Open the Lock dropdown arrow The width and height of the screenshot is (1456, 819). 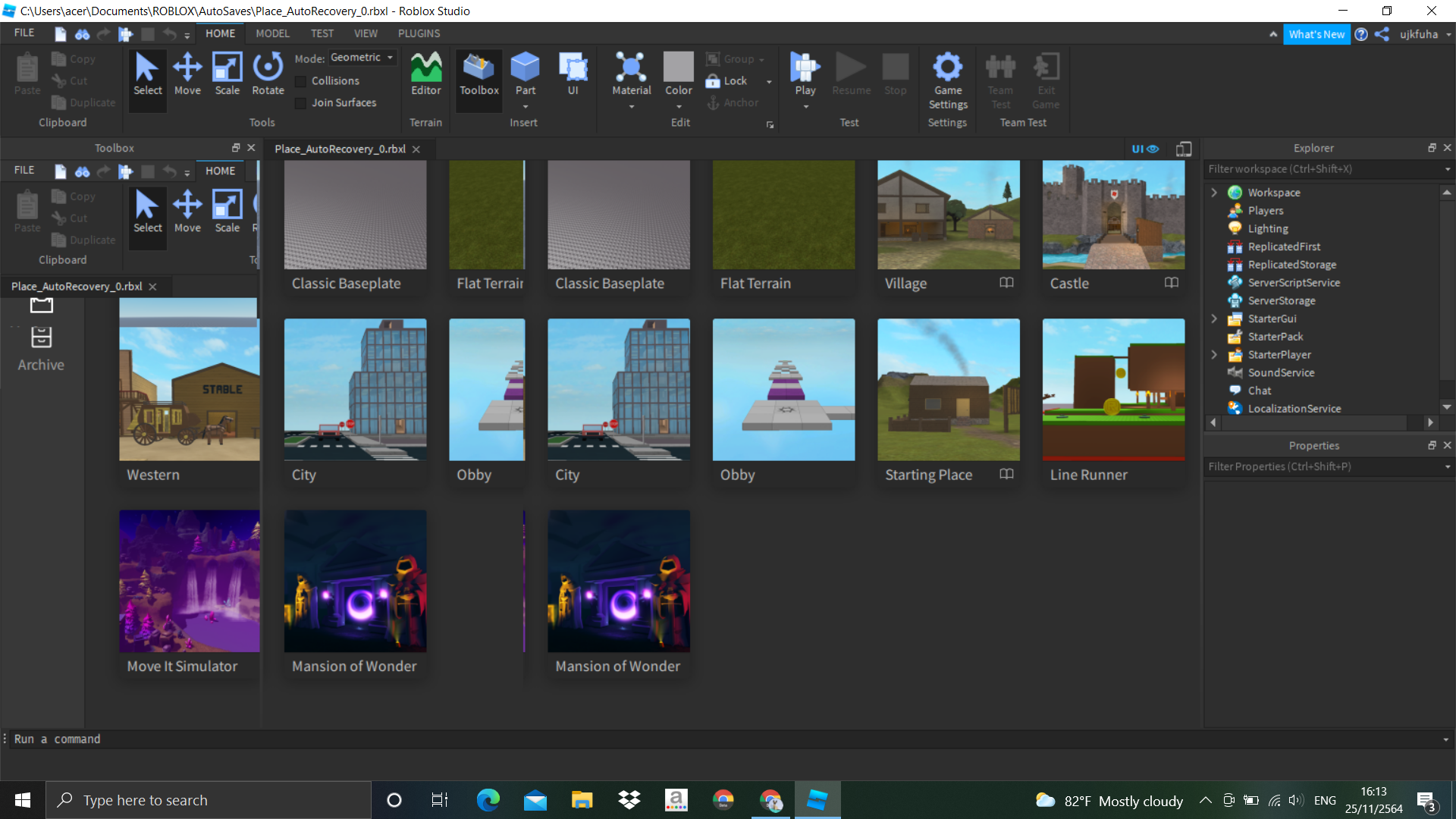769,82
